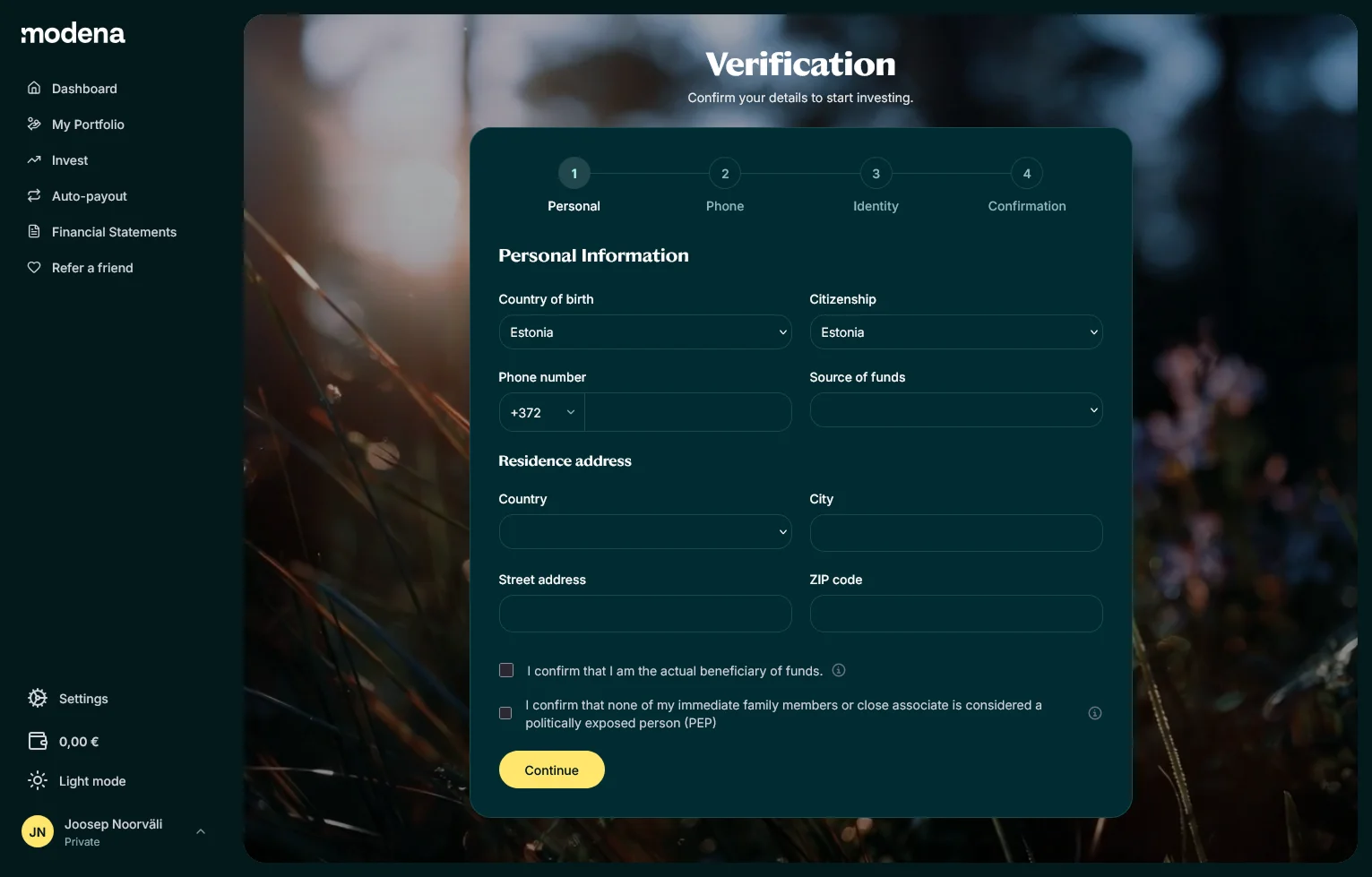Open Auto-payout in the sidebar
This screenshot has width=1372, height=877.
click(90, 196)
